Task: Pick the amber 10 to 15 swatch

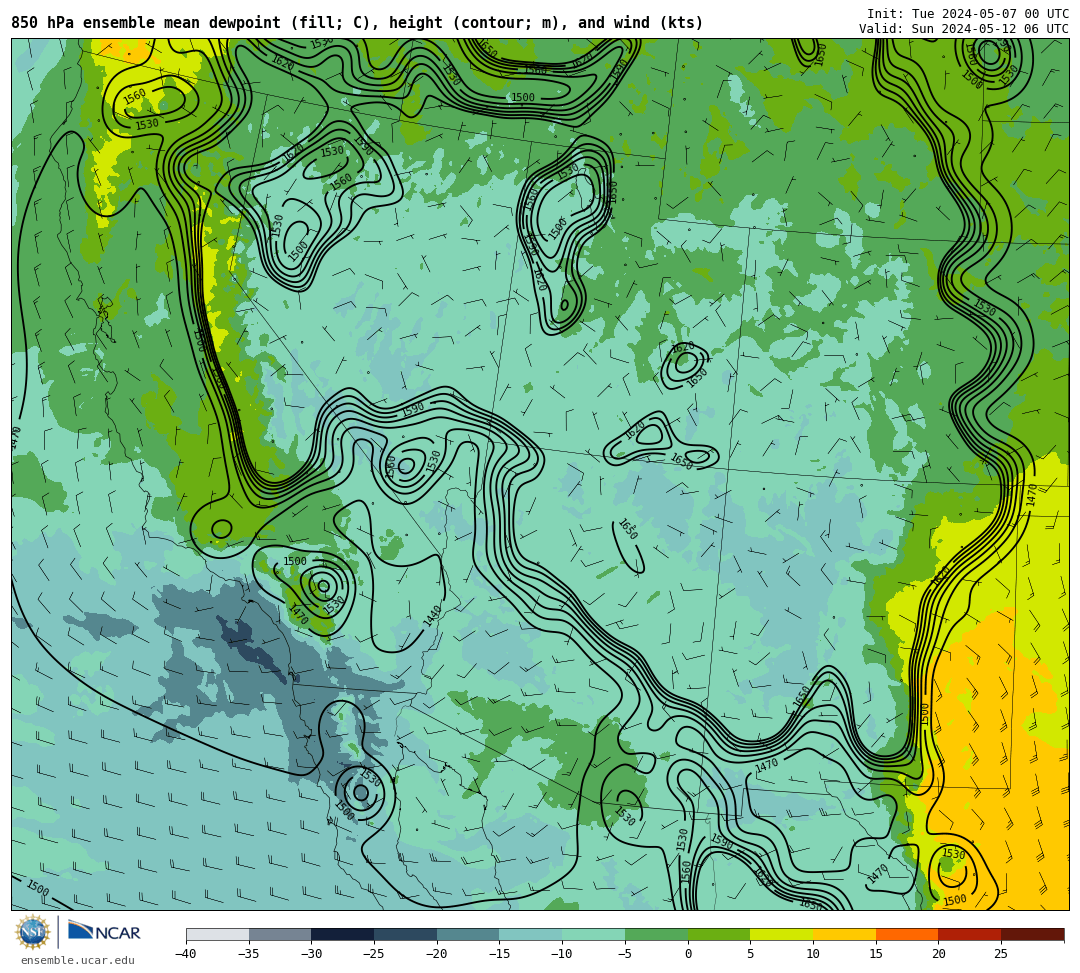Action: 844,934
